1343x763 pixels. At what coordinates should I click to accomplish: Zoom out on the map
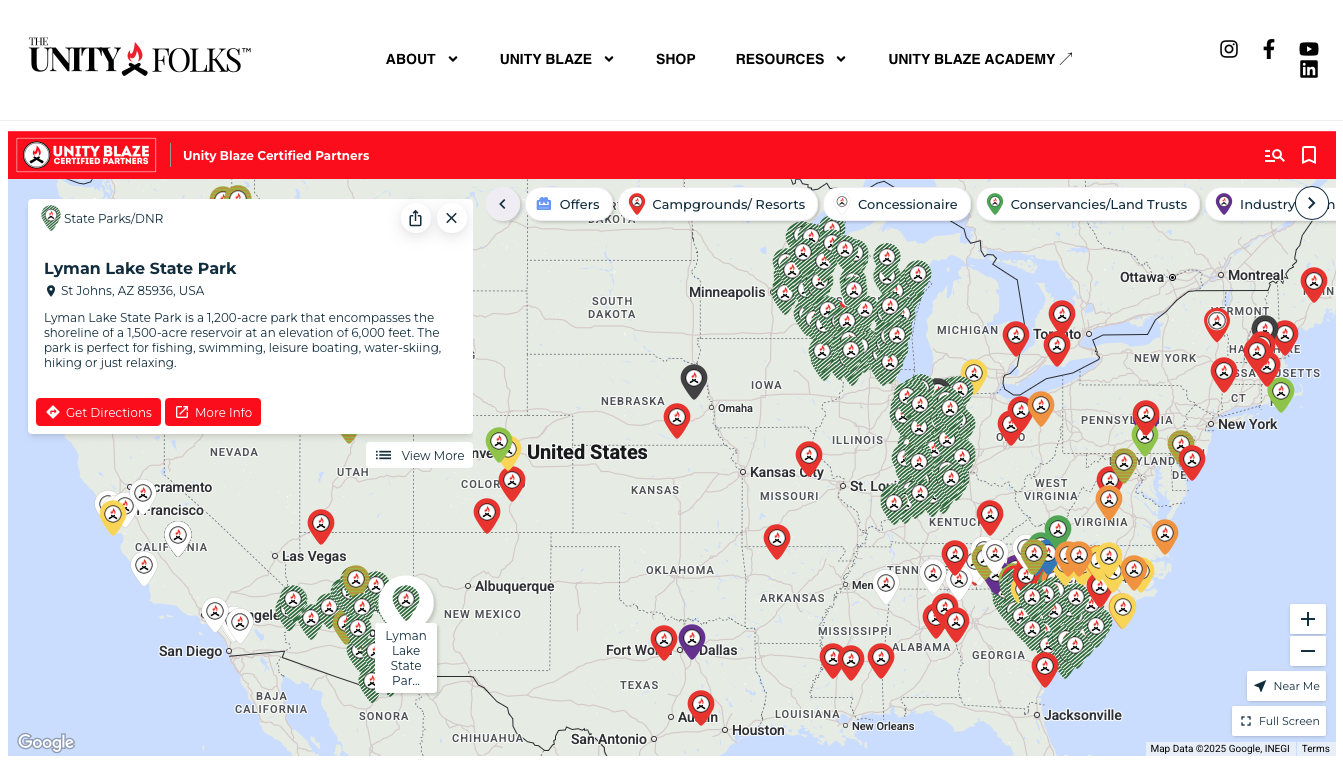[x=1308, y=652]
